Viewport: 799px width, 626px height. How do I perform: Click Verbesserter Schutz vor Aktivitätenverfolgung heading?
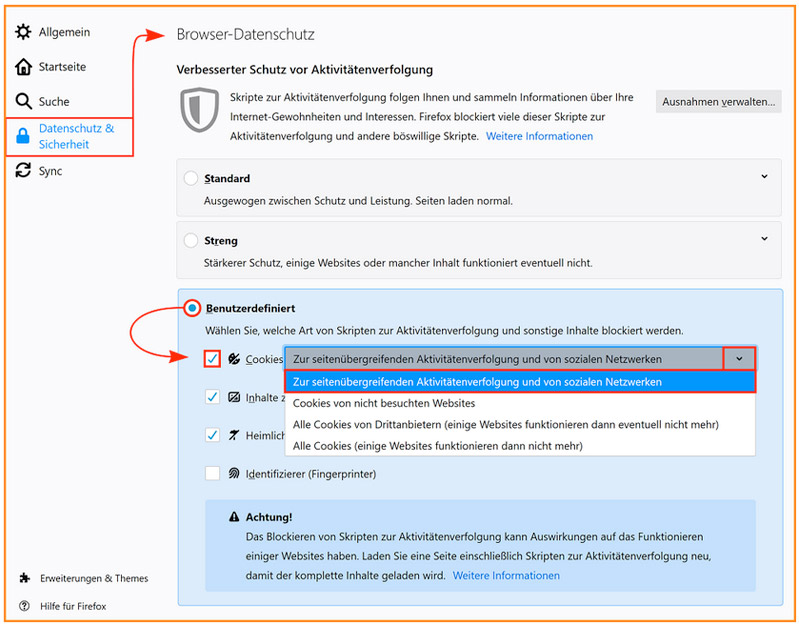[305, 70]
